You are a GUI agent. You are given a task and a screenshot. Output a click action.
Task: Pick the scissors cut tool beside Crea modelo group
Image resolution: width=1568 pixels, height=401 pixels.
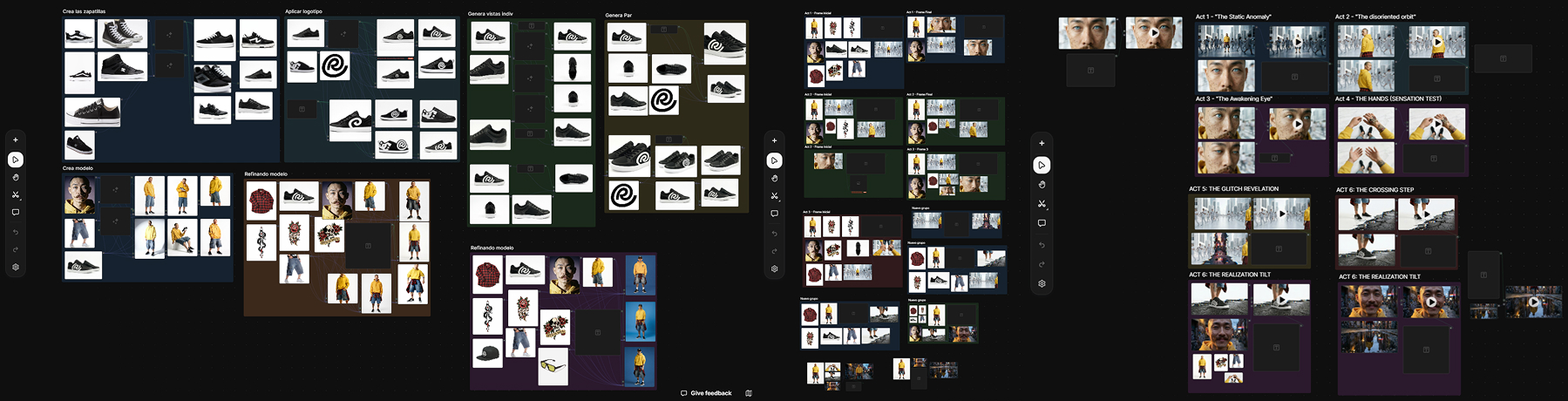[16, 194]
